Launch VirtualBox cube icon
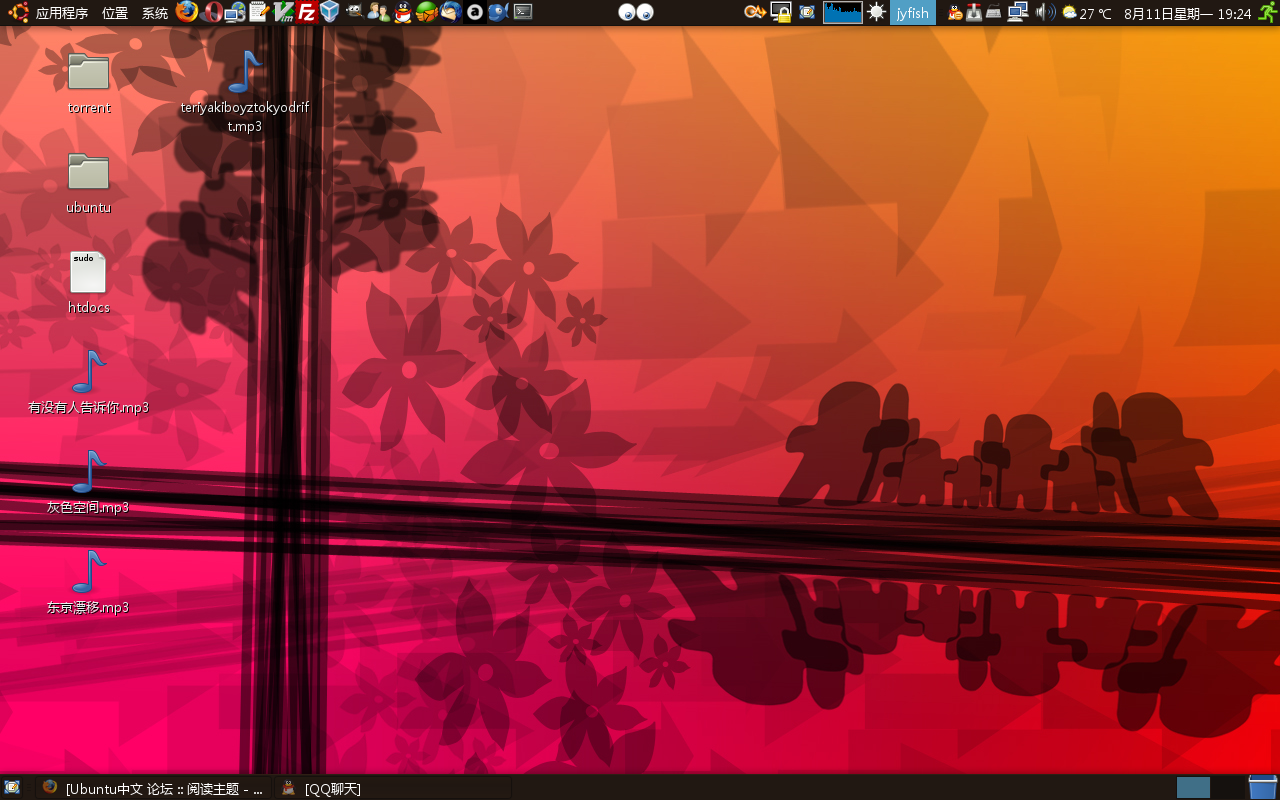 330,12
